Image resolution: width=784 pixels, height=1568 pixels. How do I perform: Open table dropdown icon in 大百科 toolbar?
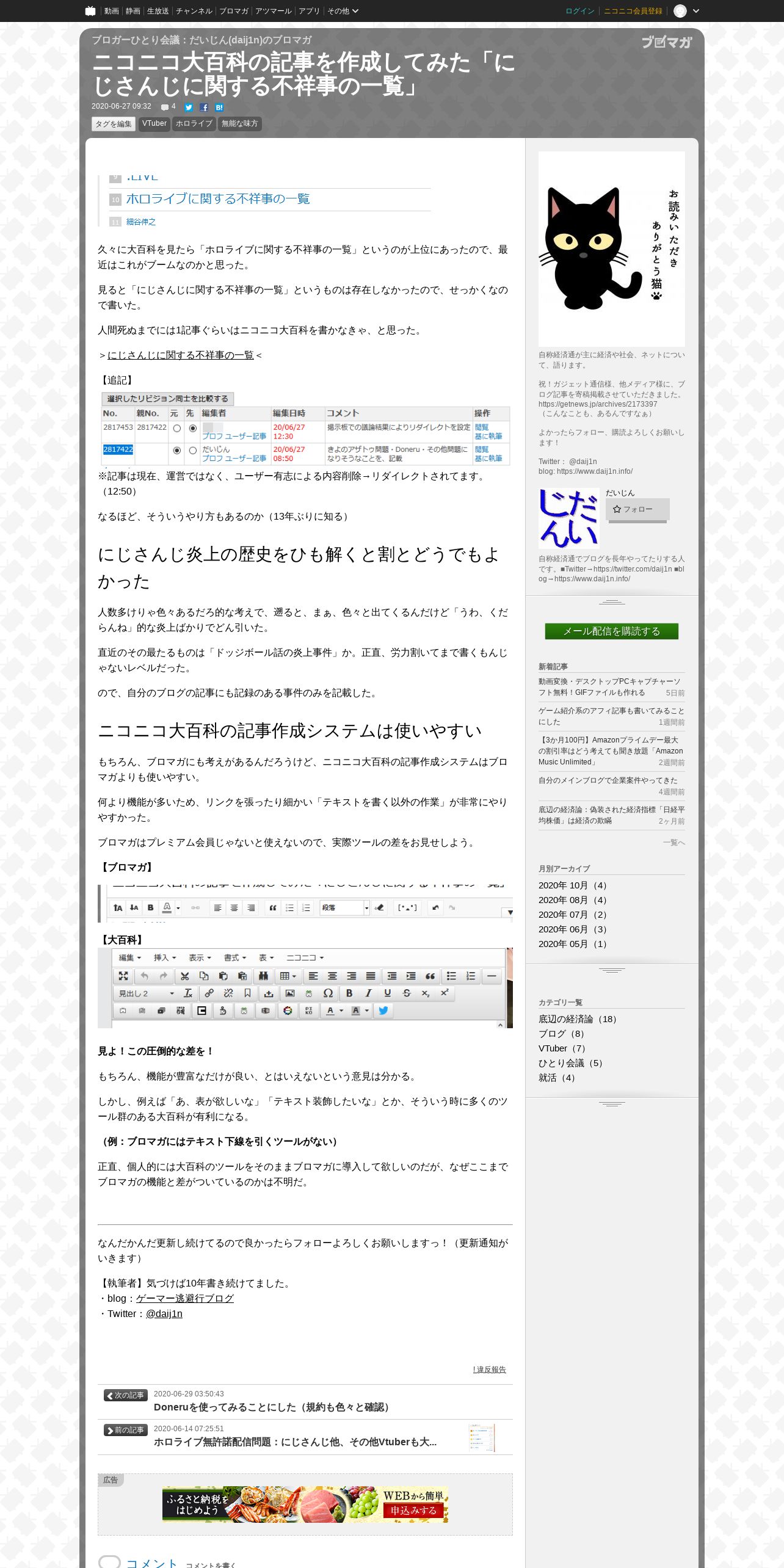point(288,976)
